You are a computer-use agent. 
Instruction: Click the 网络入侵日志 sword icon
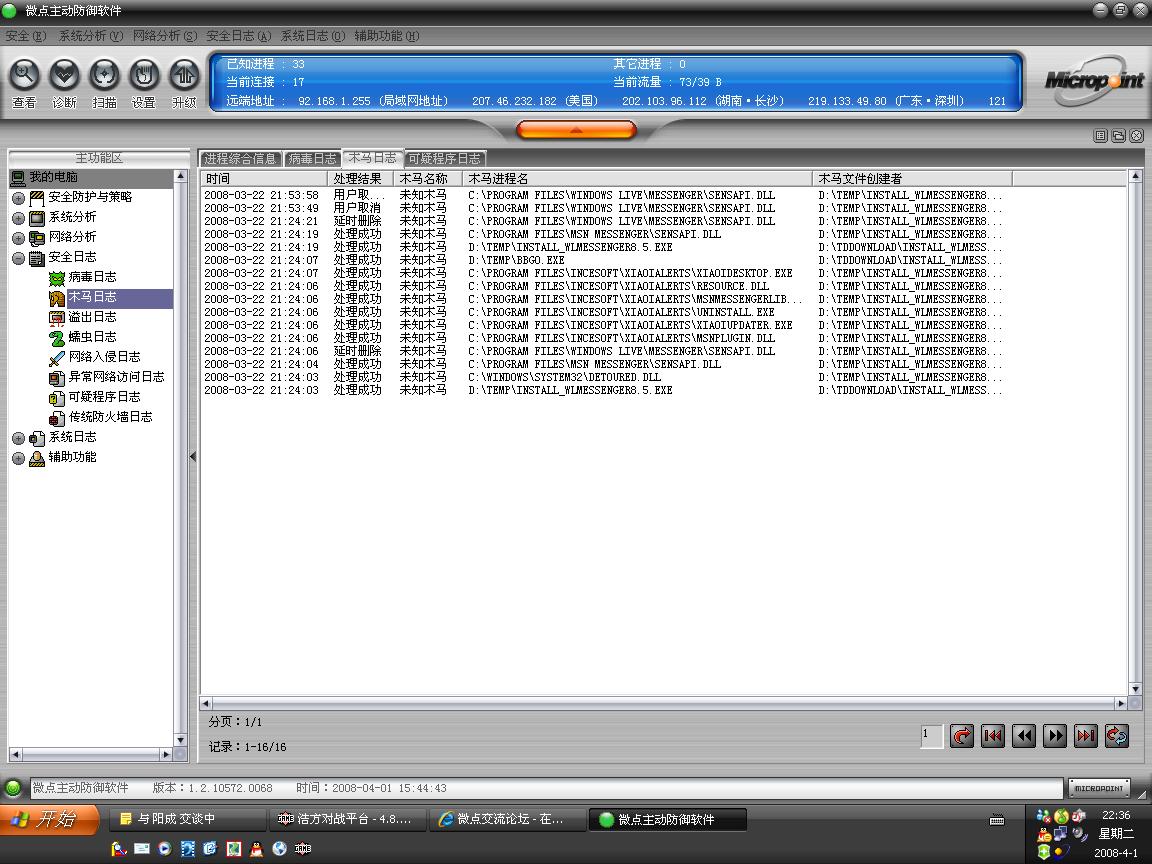tap(57, 358)
